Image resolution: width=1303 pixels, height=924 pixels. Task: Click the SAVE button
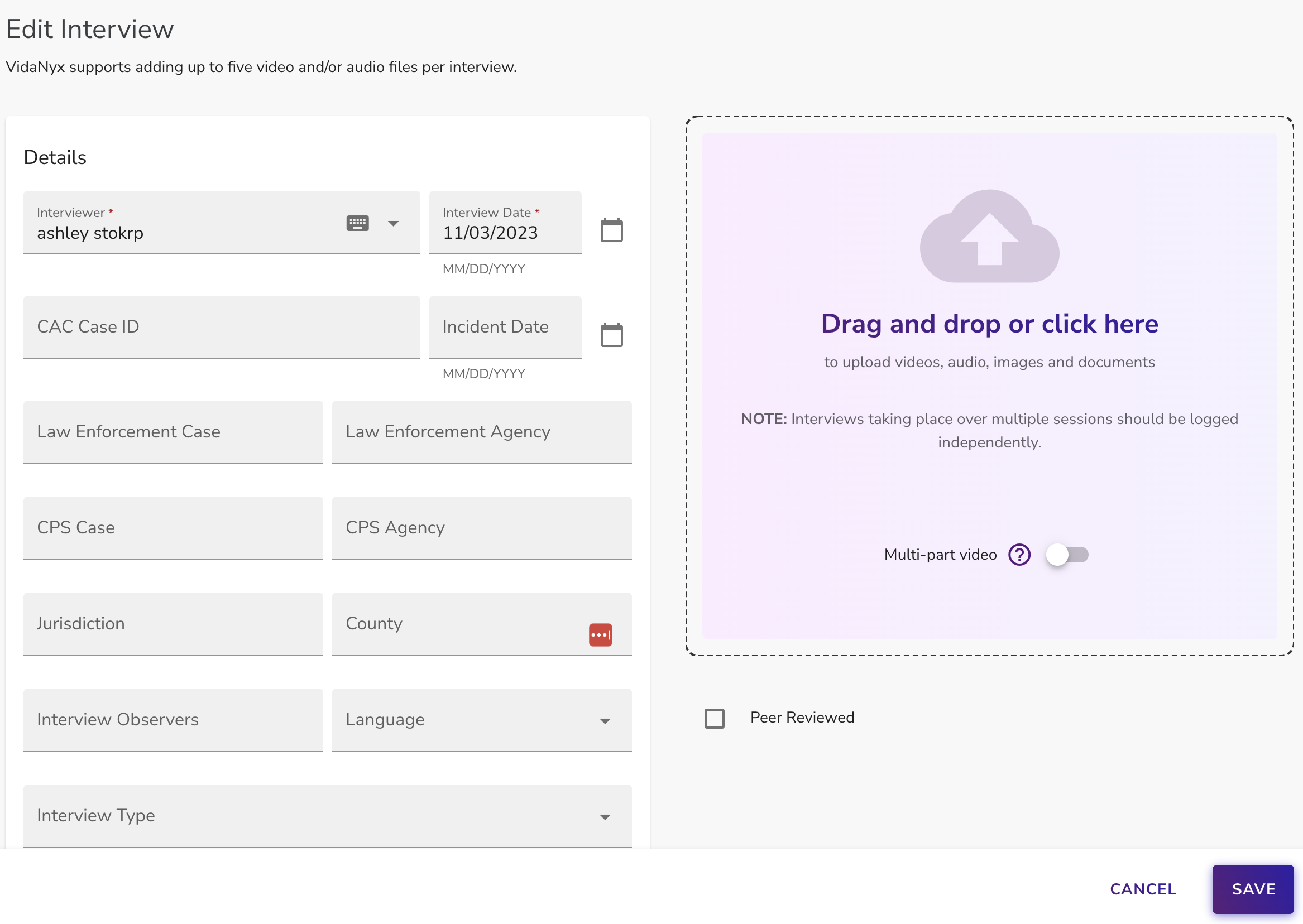1252,889
